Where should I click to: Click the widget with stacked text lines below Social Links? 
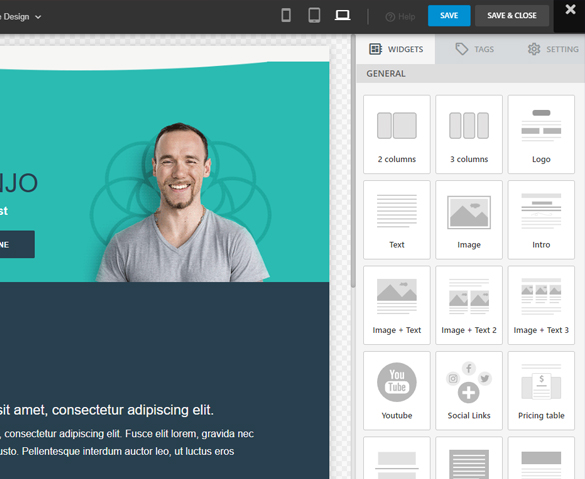[x=469, y=458]
